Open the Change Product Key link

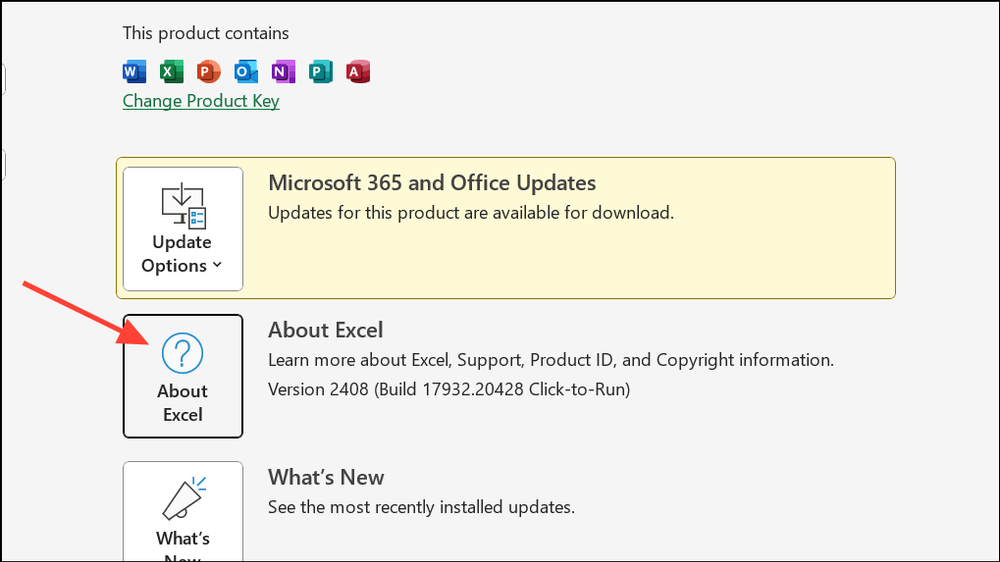point(201,101)
